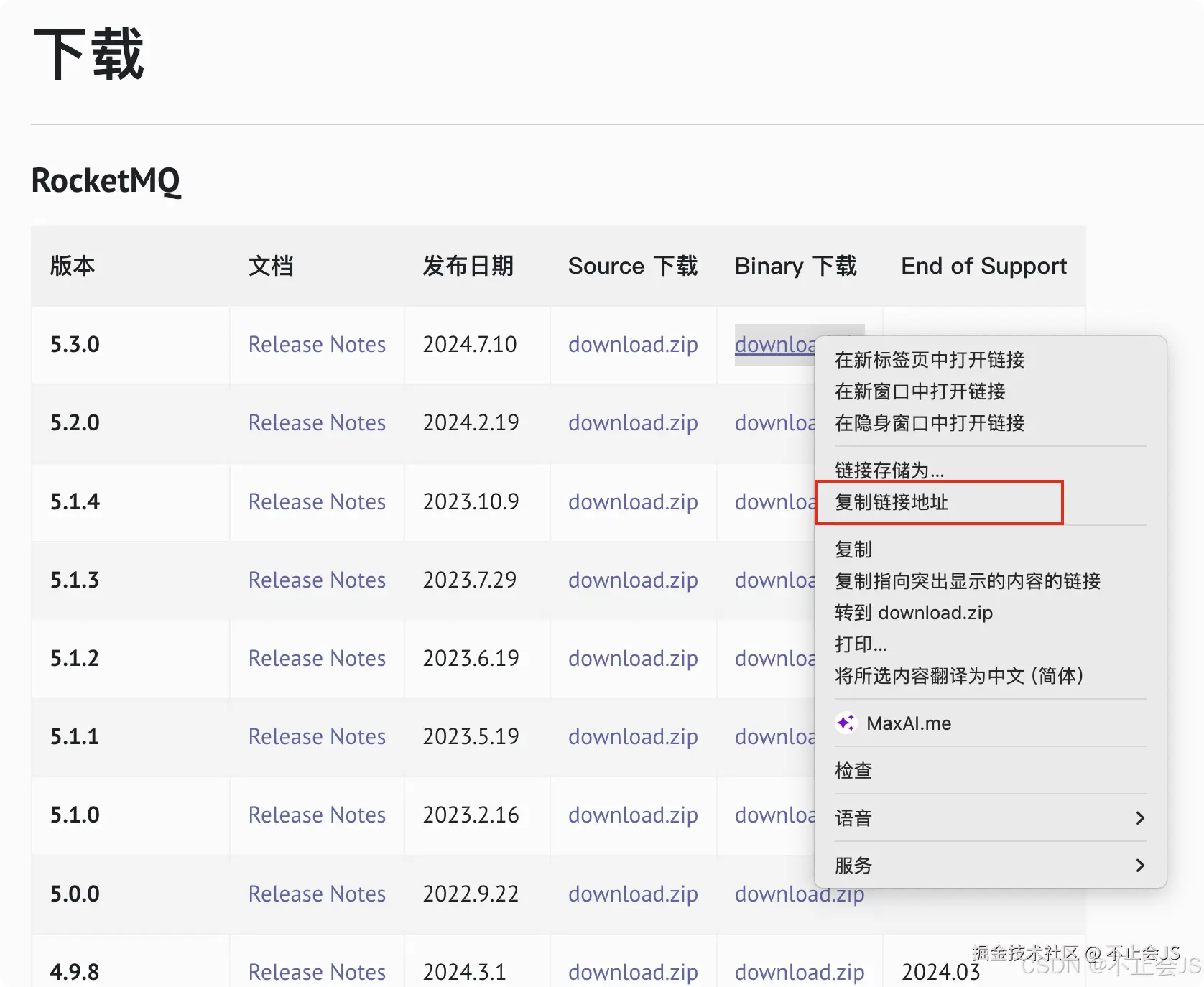
Task: Select 复制指向突出显示的内容的链接 menu item
Action: point(968,580)
